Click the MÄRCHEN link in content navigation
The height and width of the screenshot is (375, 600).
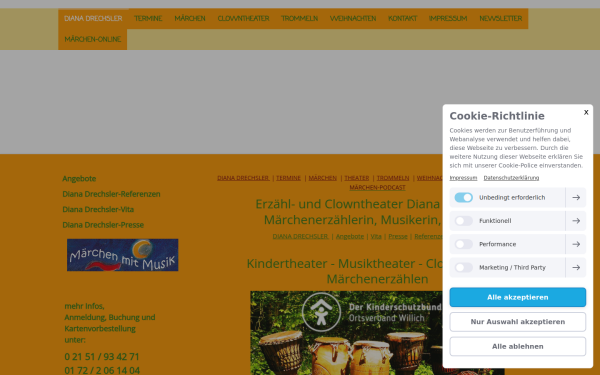click(x=323, y=178)
